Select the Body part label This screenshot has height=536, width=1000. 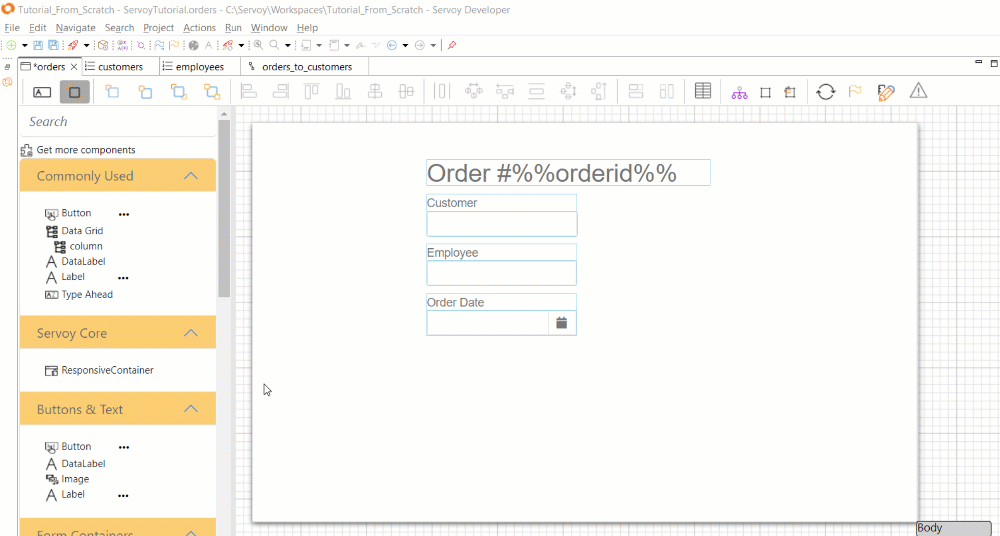point(953,528)
